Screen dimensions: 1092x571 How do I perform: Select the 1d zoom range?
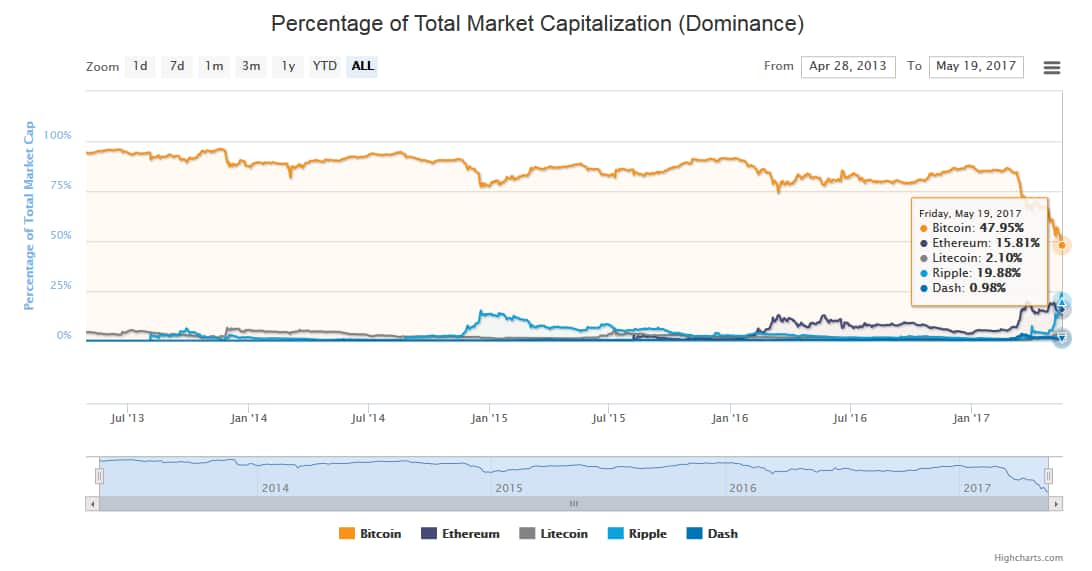point(140,67)
